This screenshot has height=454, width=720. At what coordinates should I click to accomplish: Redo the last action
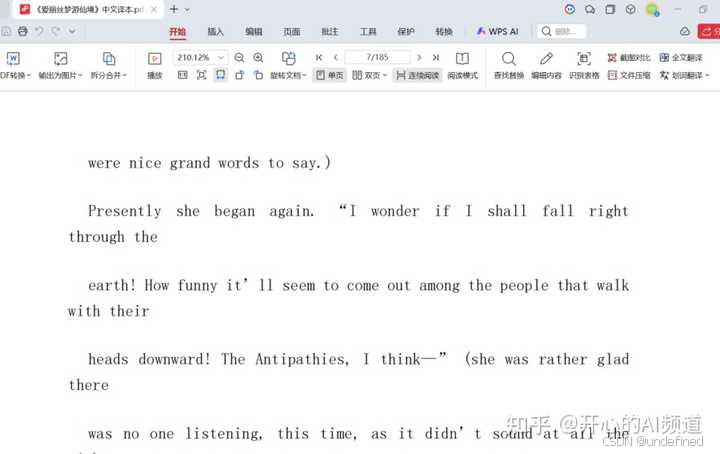(x=56, y=31)
